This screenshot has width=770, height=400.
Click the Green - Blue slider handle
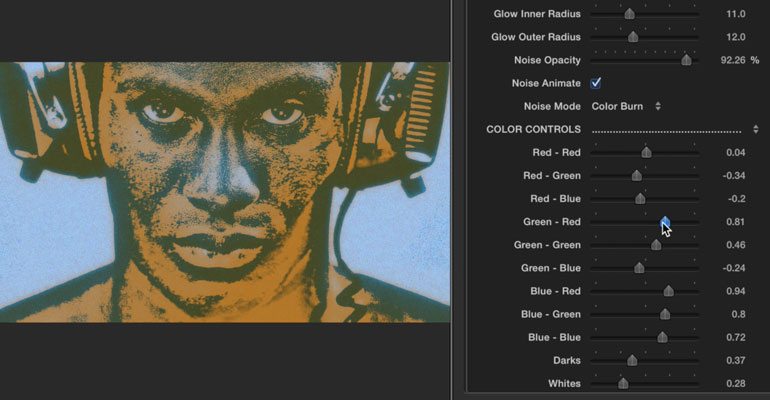639,268
